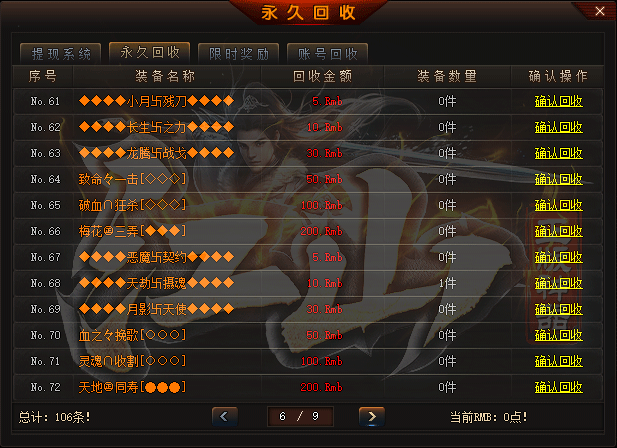Open the 账号回收 tab
Viewport: 617px width, 448px height.
click(x=327, y=53)
